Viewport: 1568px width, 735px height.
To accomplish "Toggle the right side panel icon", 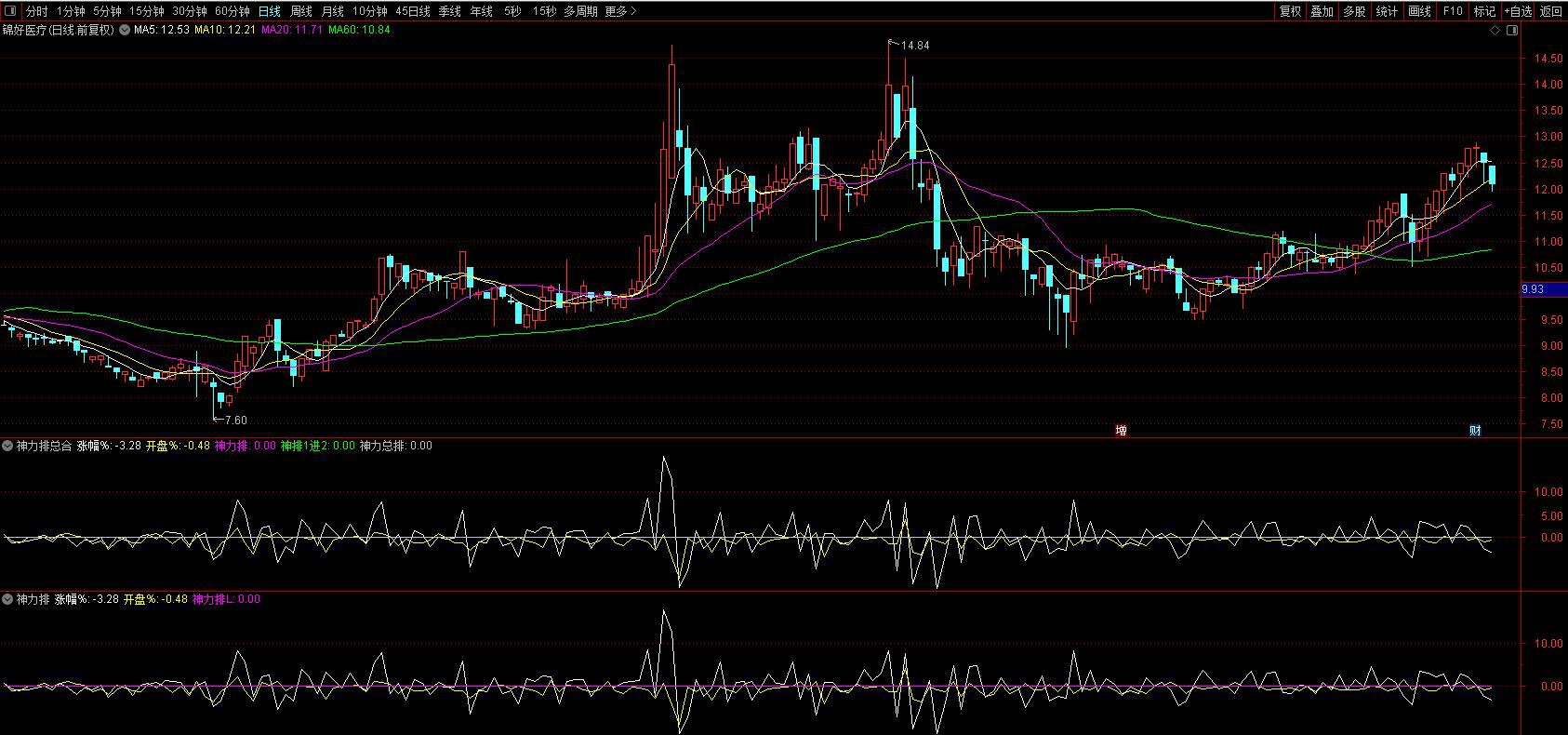I will 1512,30.
